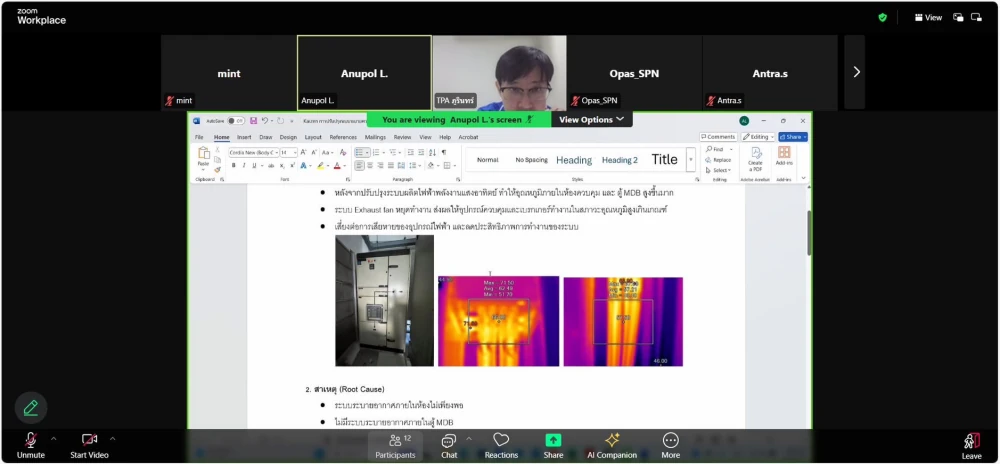Switch to the Insert tab
The image size is (1000, 464).
pos(244,137)
